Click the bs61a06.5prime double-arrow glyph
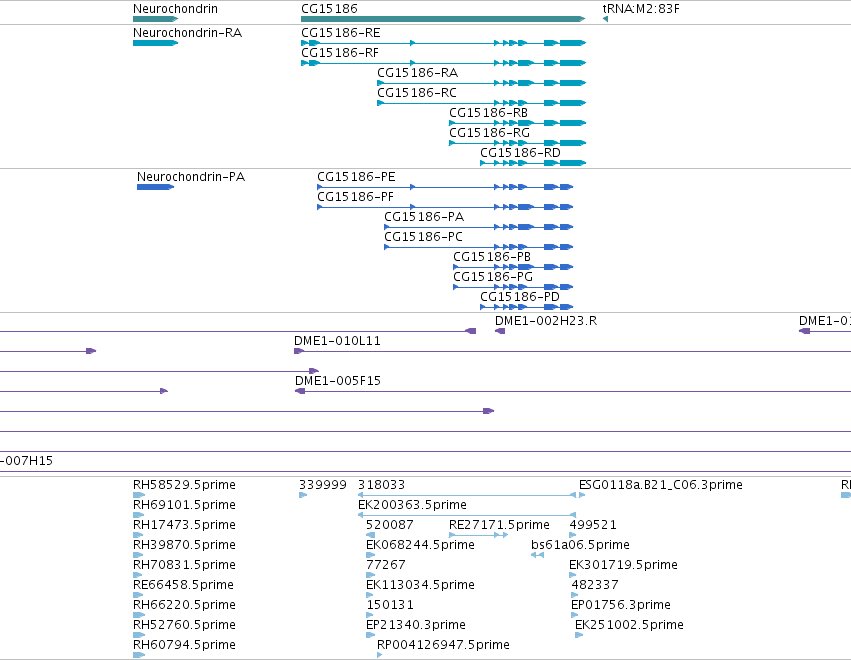This screenshot has height=660, width=851. tap(537, 555)
